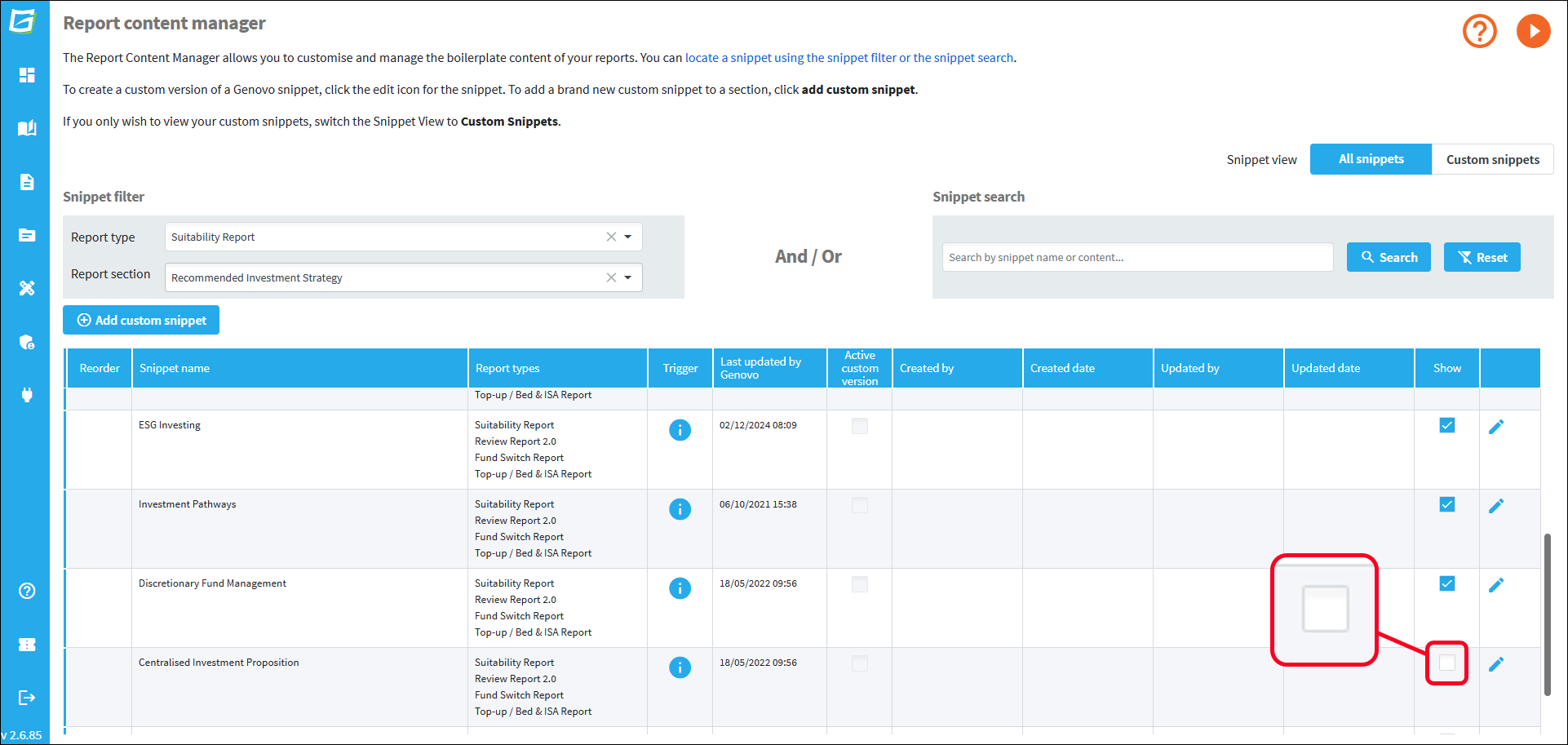1568x745 pixels.
Task: Focus the snippet search input field
Action: point(1138,257)
